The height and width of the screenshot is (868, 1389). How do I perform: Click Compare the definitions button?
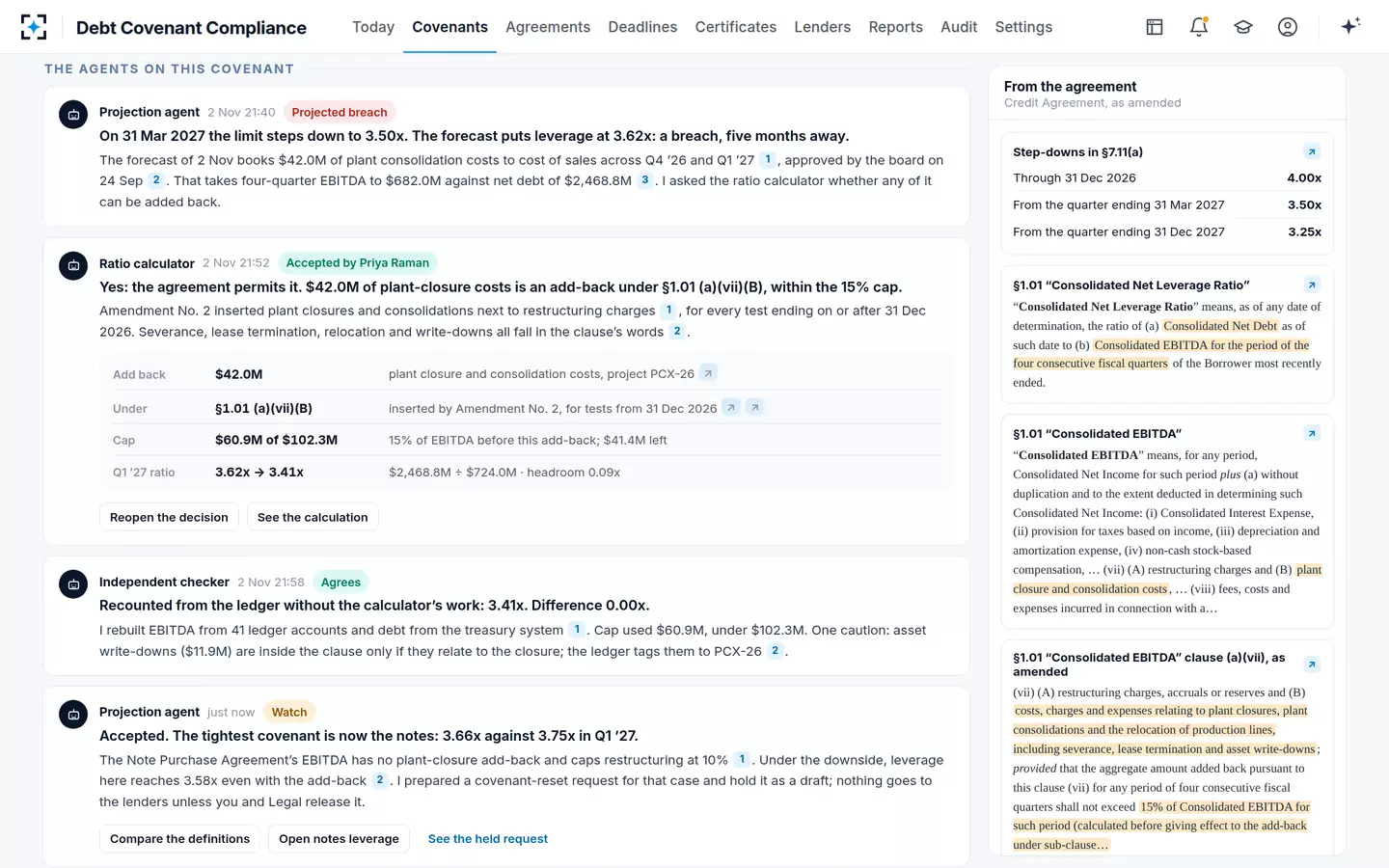(179, 838)
